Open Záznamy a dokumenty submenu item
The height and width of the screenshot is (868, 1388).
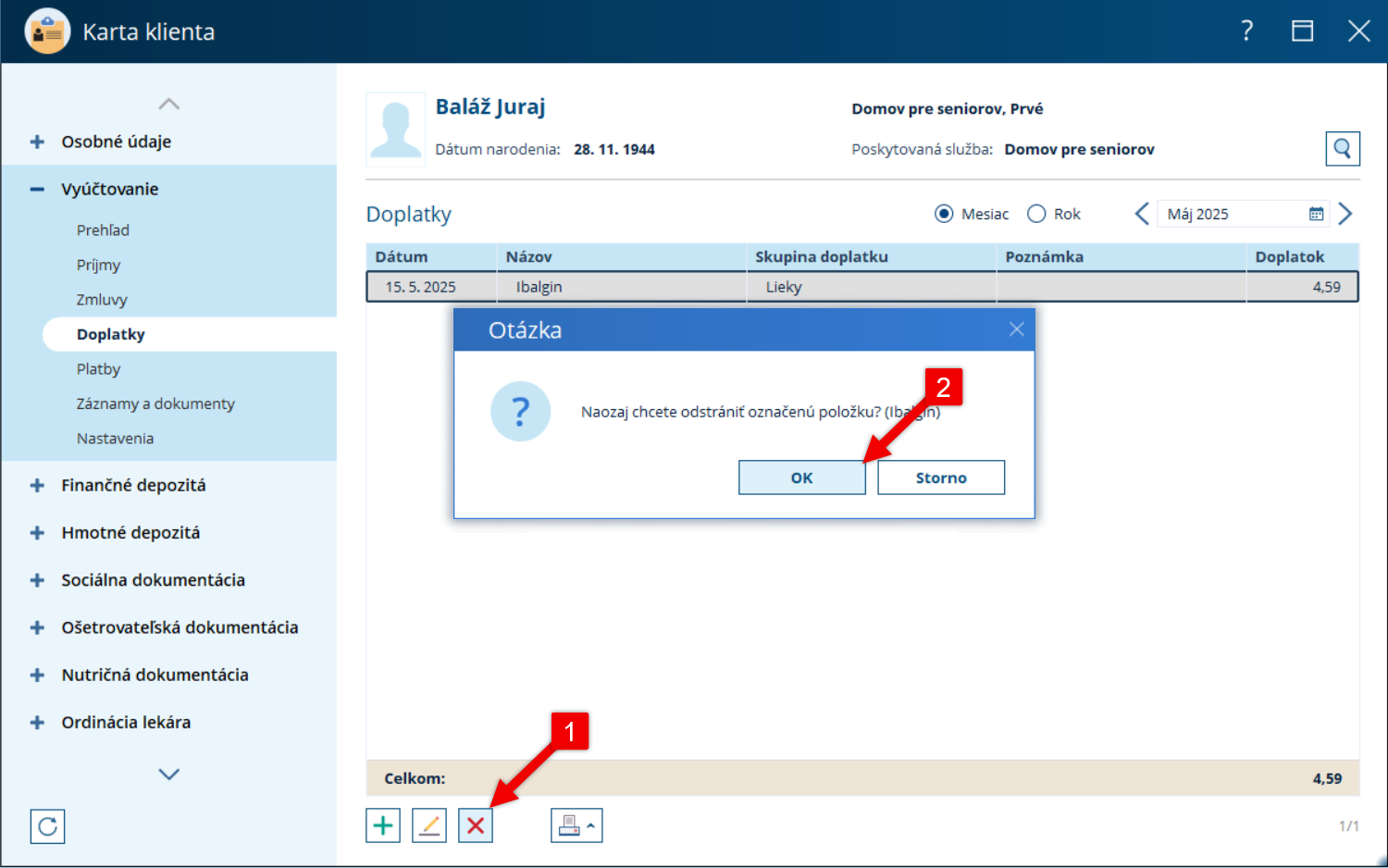(x=155, y=403)
